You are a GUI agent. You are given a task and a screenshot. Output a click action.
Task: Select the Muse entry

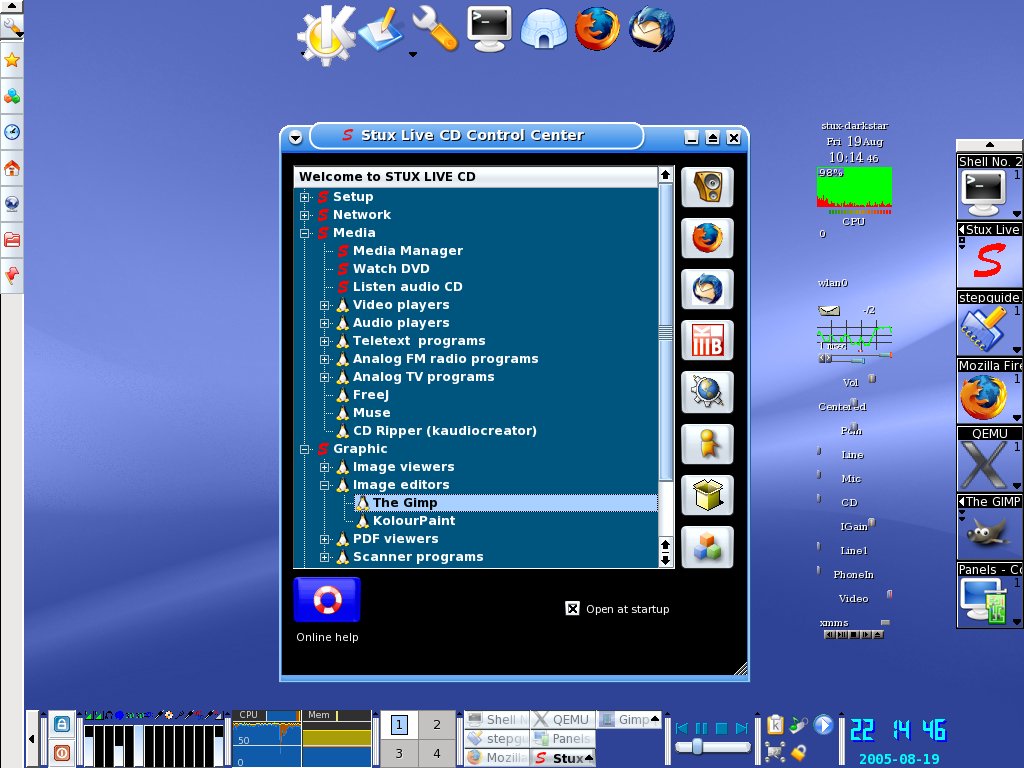[x=372, y=413]
